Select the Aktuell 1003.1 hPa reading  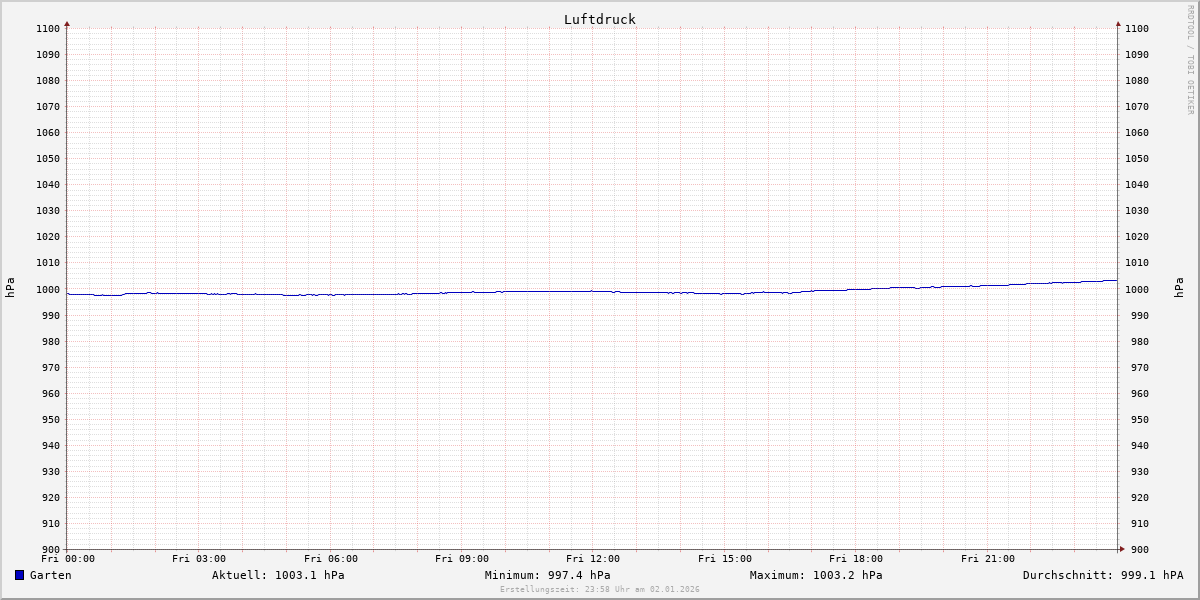pyautogui.click(x=278, y=575)
